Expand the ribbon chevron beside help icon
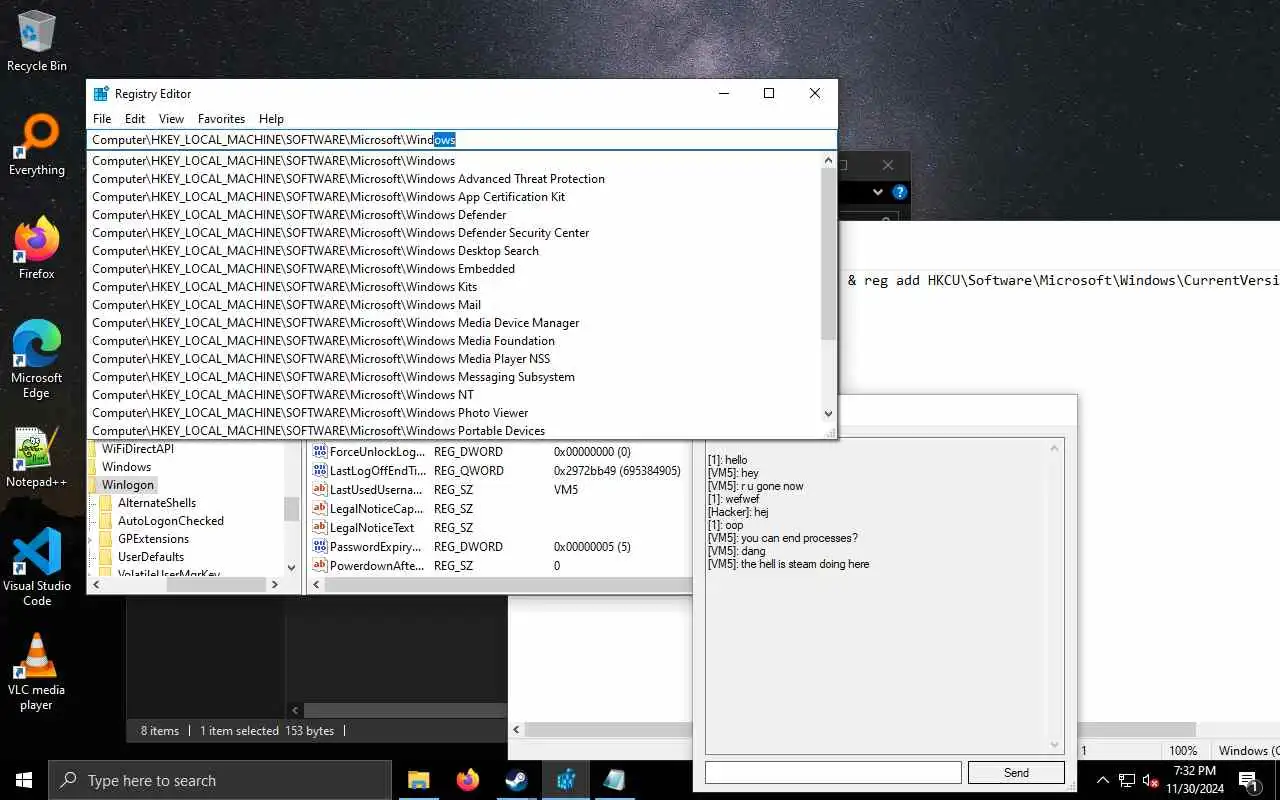This screenshot has width=1280, height=800. click(x=877, y=192)
